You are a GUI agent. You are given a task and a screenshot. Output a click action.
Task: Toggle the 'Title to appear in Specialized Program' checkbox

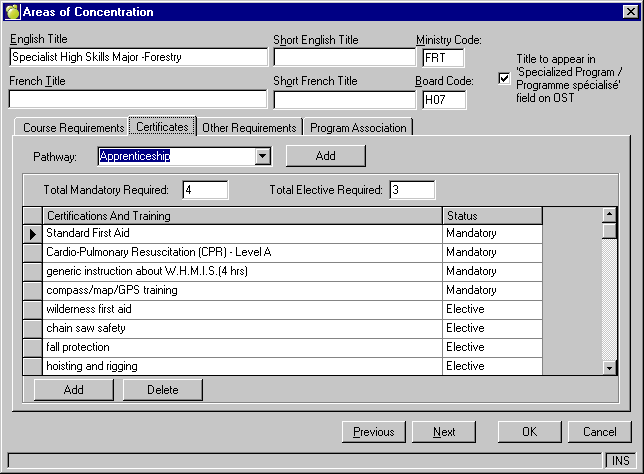pyautogui.click(x=504, y=77)
